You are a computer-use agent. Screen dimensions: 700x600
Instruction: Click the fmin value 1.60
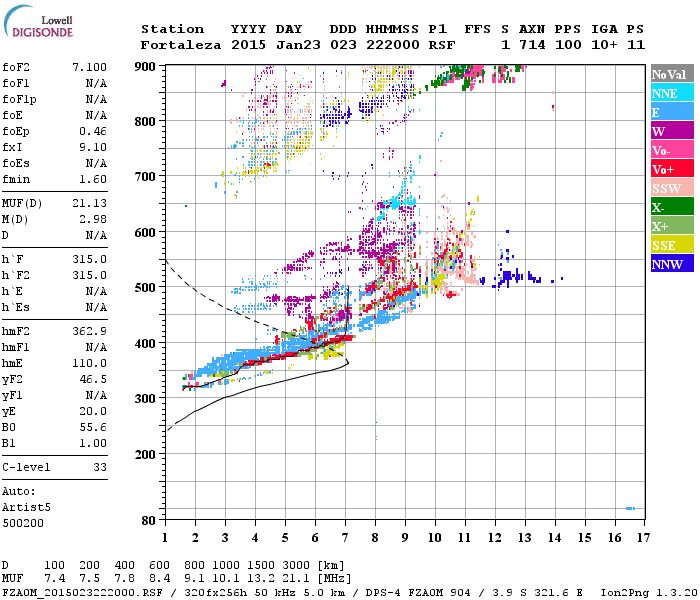93,179
